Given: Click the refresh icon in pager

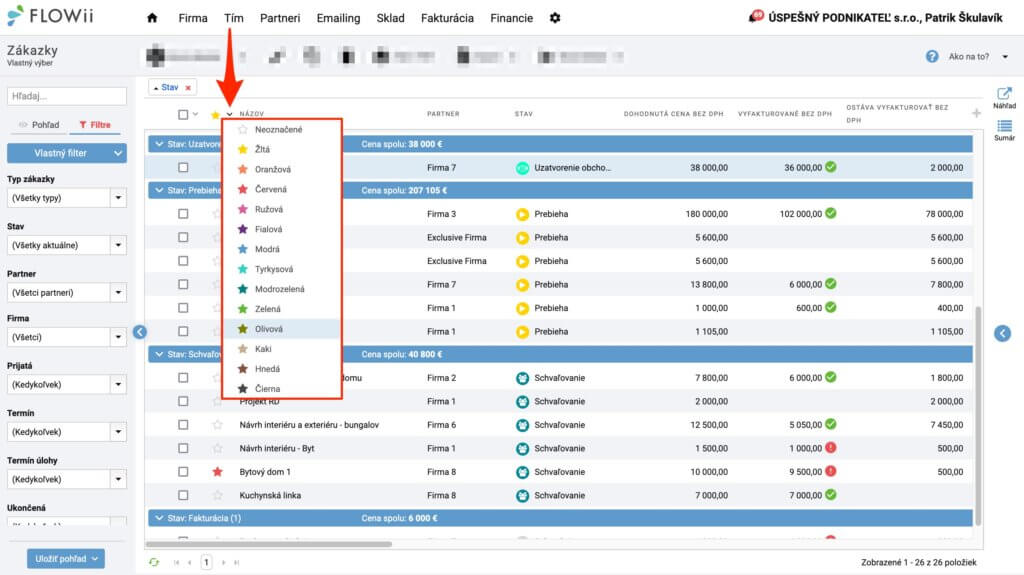Looking at the screenshot, I should (153, 562).
